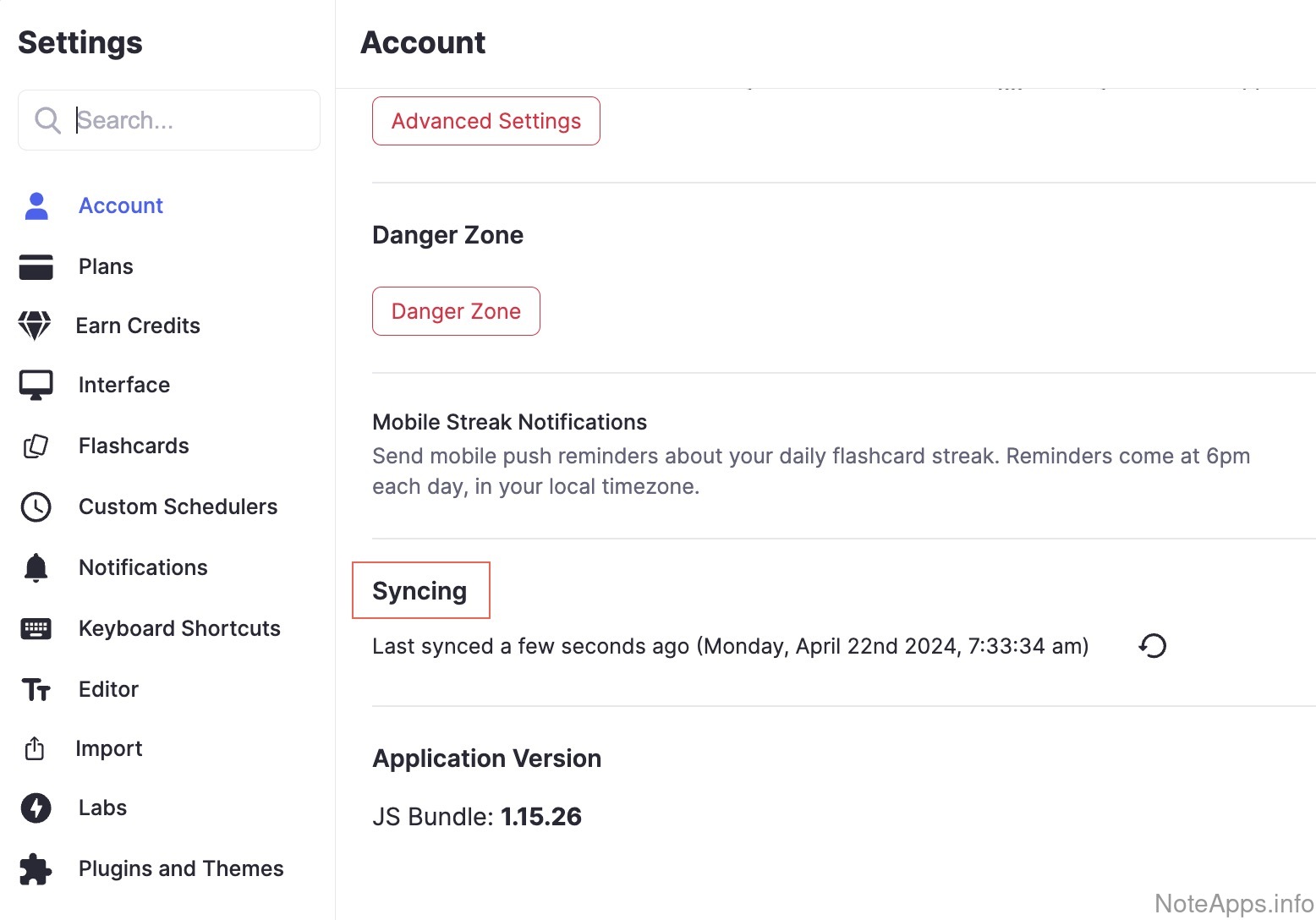This screenshot has width=1316, height=920.
Task: Go to Plans settings
Action: [x=106, y=266]
